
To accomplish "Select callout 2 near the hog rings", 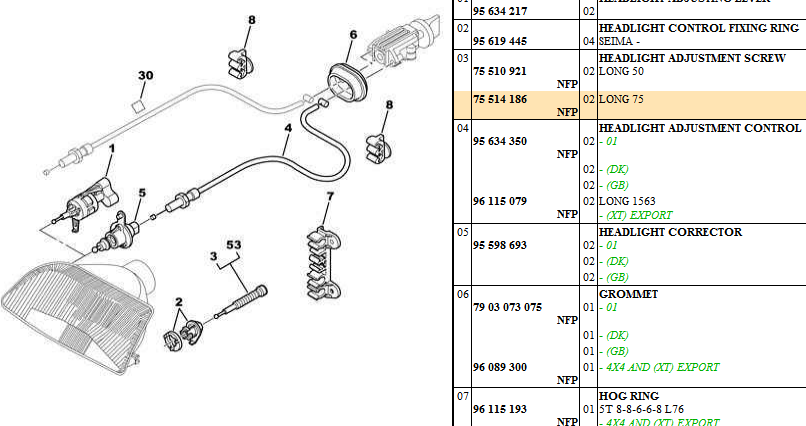I will tap(178, 301).
